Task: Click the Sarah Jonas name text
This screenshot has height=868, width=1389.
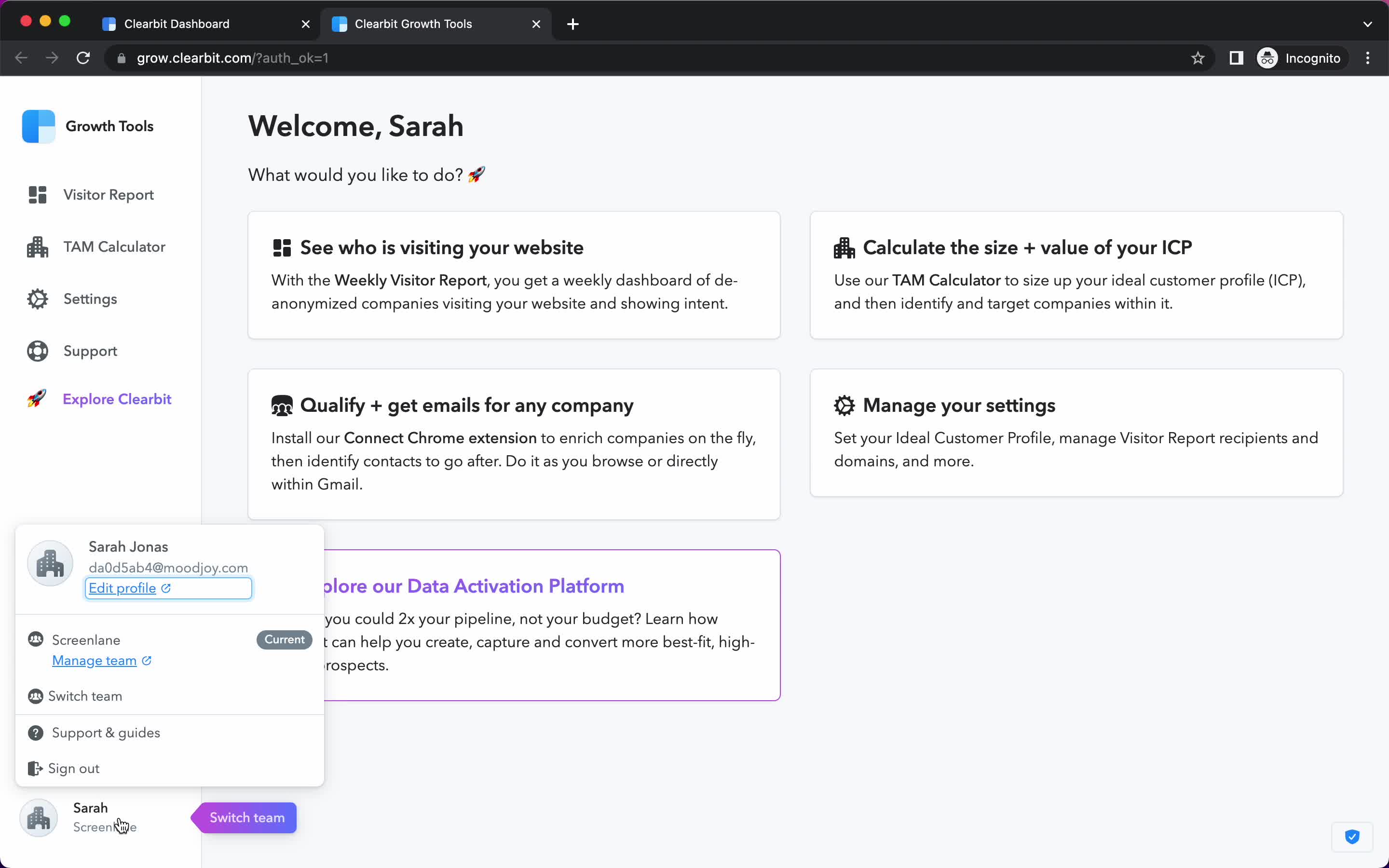Action: point(128,546)
